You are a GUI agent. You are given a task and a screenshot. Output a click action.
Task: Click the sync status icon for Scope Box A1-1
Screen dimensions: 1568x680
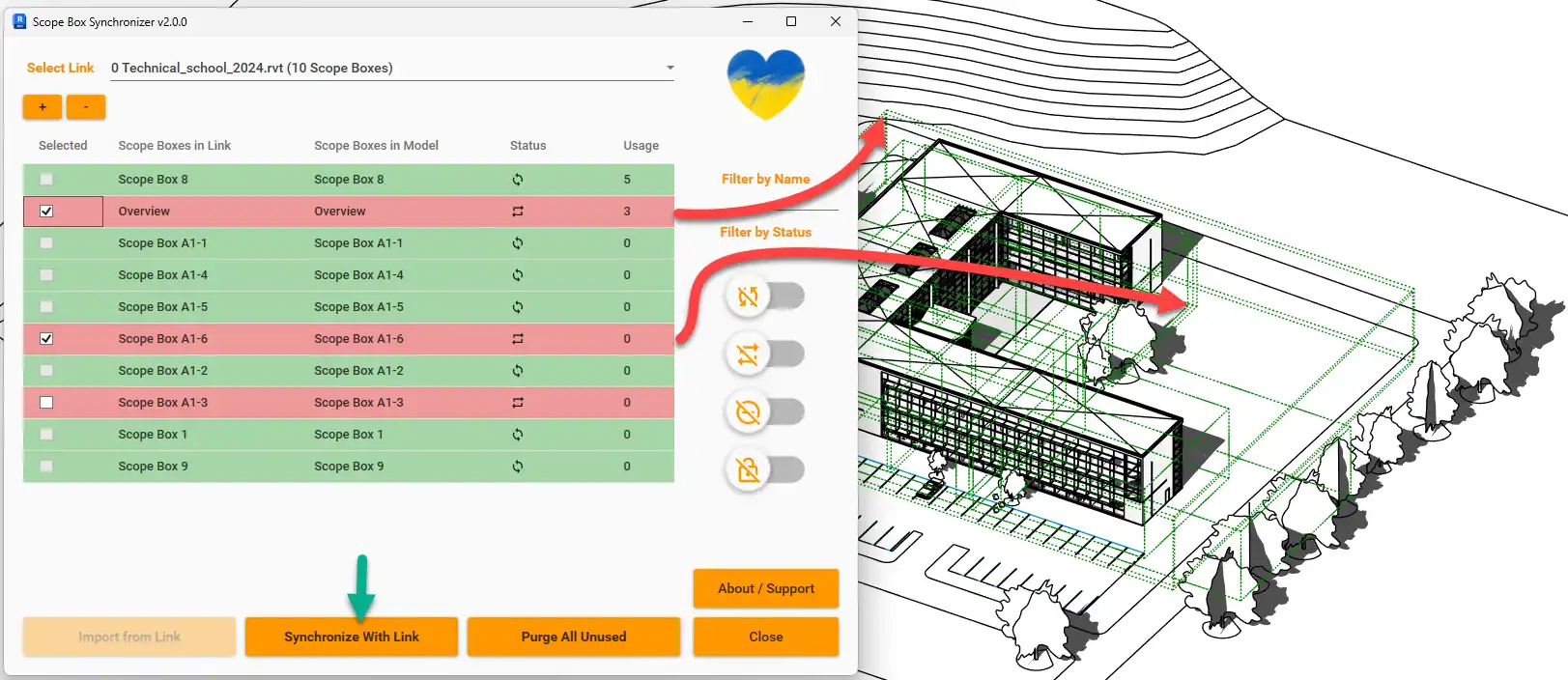518,243
